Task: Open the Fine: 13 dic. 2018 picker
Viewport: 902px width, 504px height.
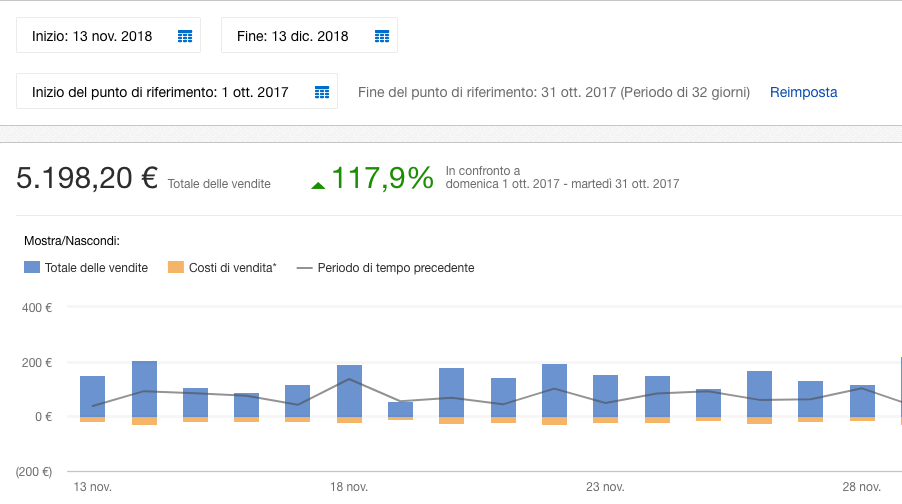Action: tap(293, 36)
